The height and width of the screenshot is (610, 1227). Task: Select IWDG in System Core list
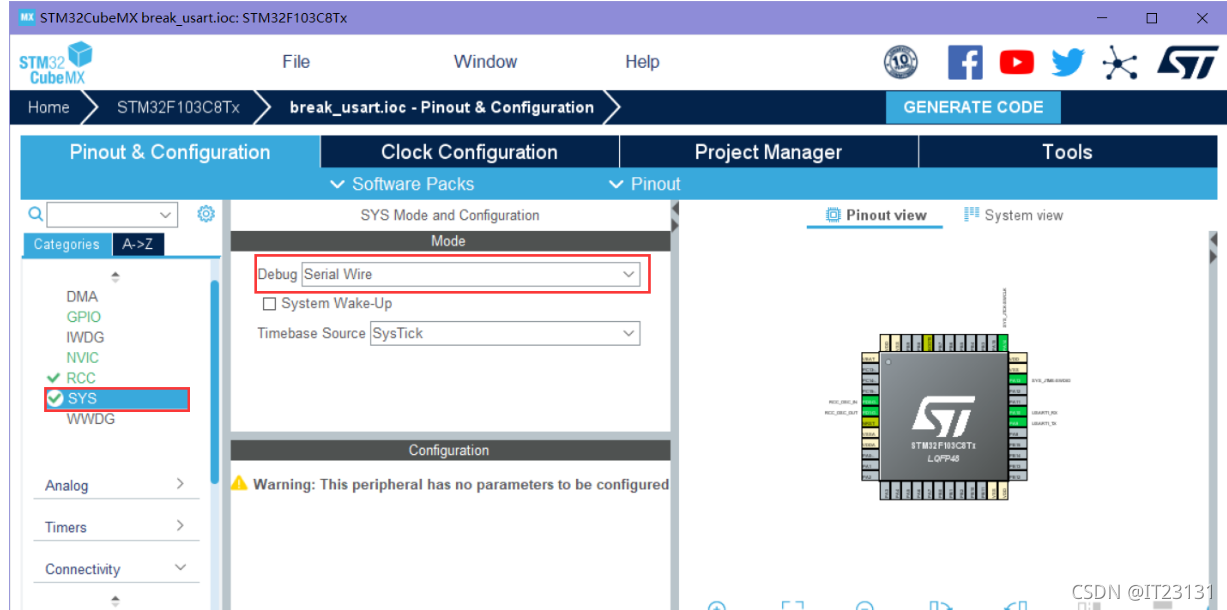[85, 337]
